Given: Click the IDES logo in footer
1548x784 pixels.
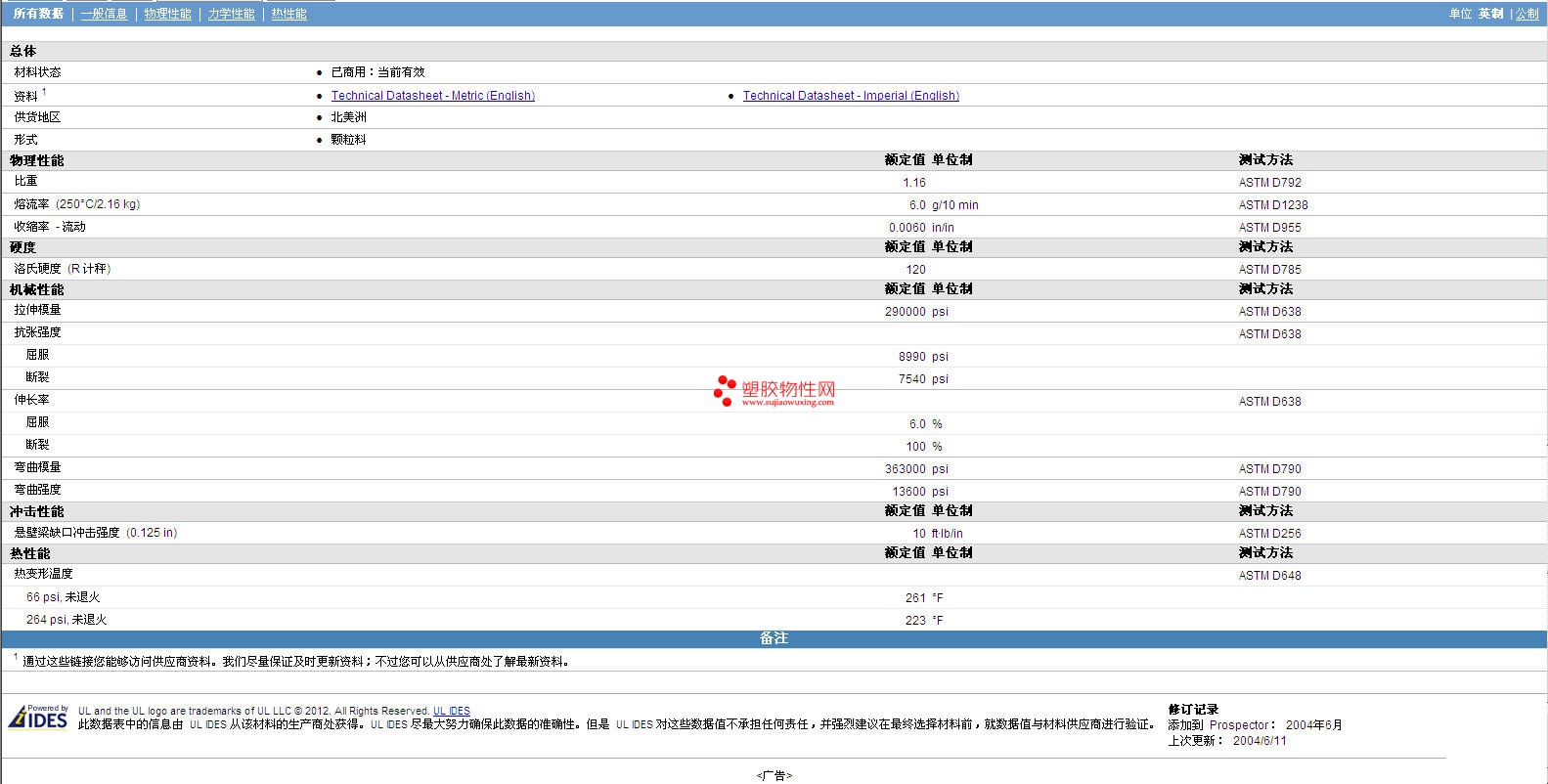Looking at the screenshot, I should tap(38, 718).
